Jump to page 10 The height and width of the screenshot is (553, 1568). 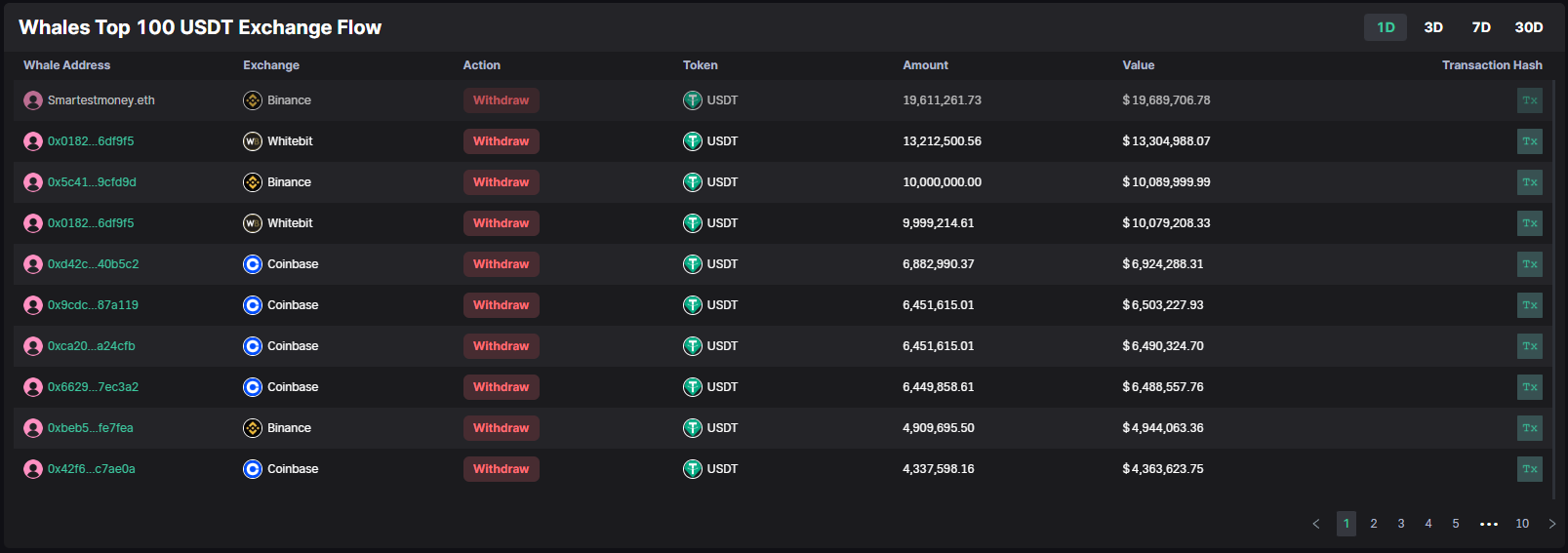[x=1522, y=524]
